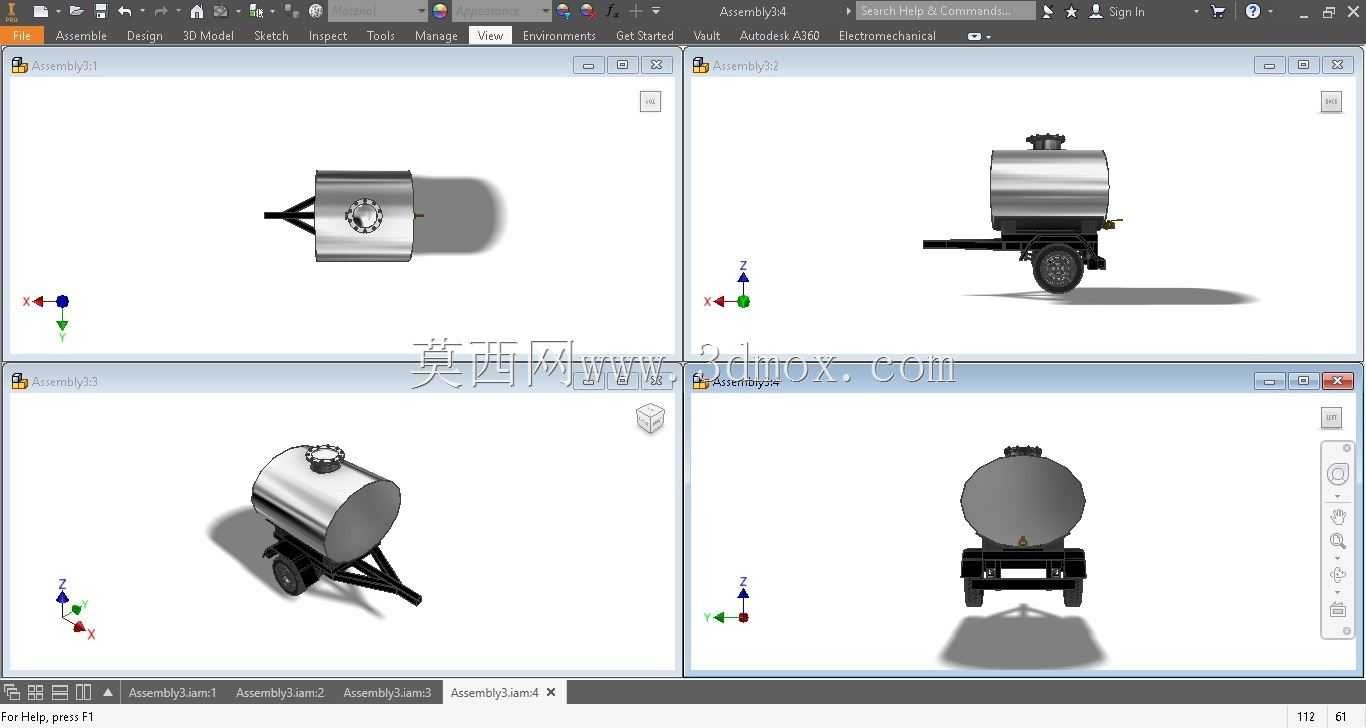
Task: Open Favorites star icon
Action: click(1071, 11)
